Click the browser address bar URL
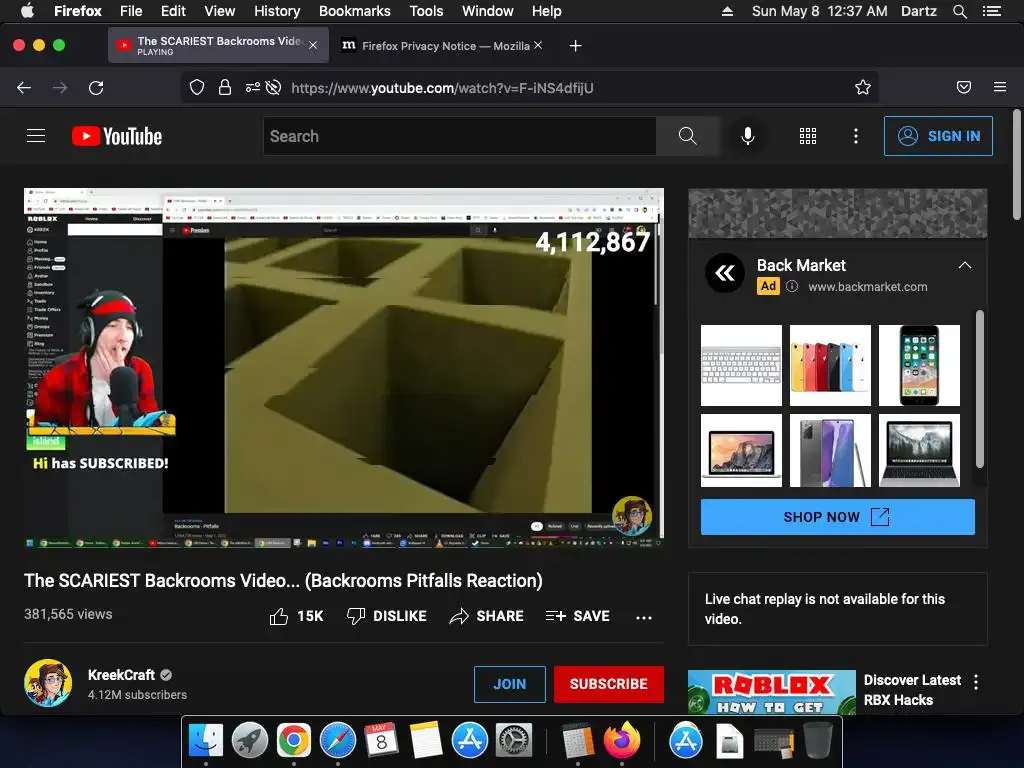 (442, 88)
